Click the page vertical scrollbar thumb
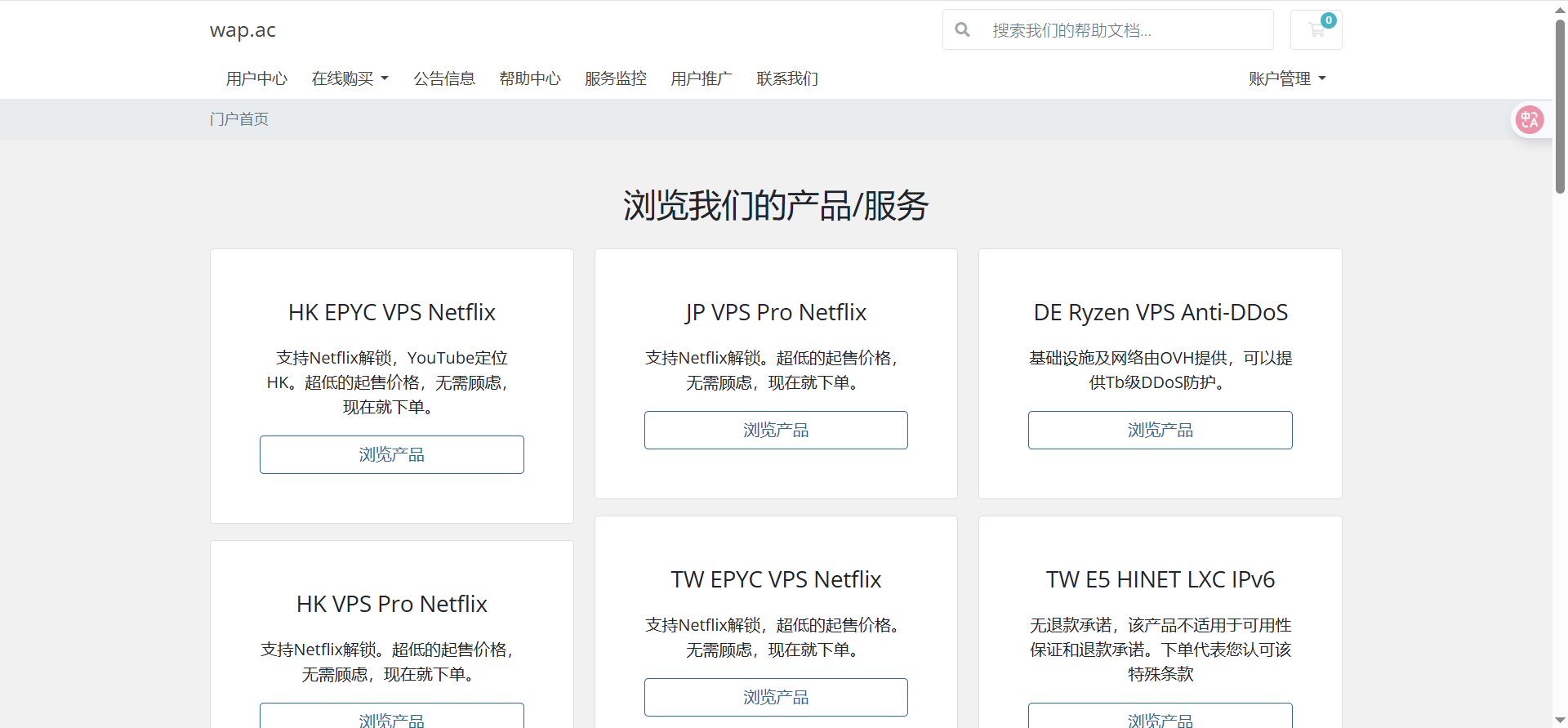The height and width of the screenshot is (728, 1568). tap(1560, 106)
